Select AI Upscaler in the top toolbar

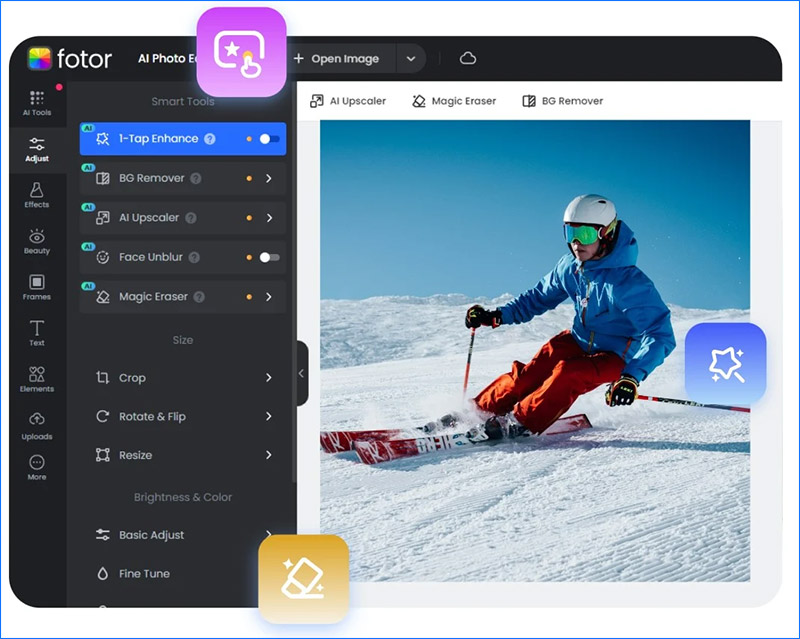coord(348,101)
